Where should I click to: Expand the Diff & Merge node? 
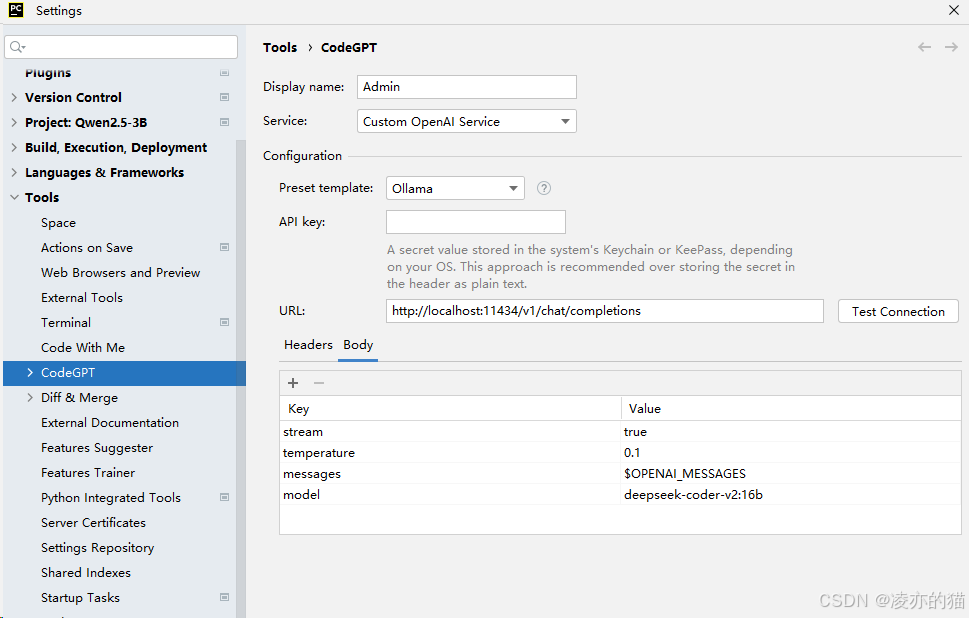pos(30,397)
